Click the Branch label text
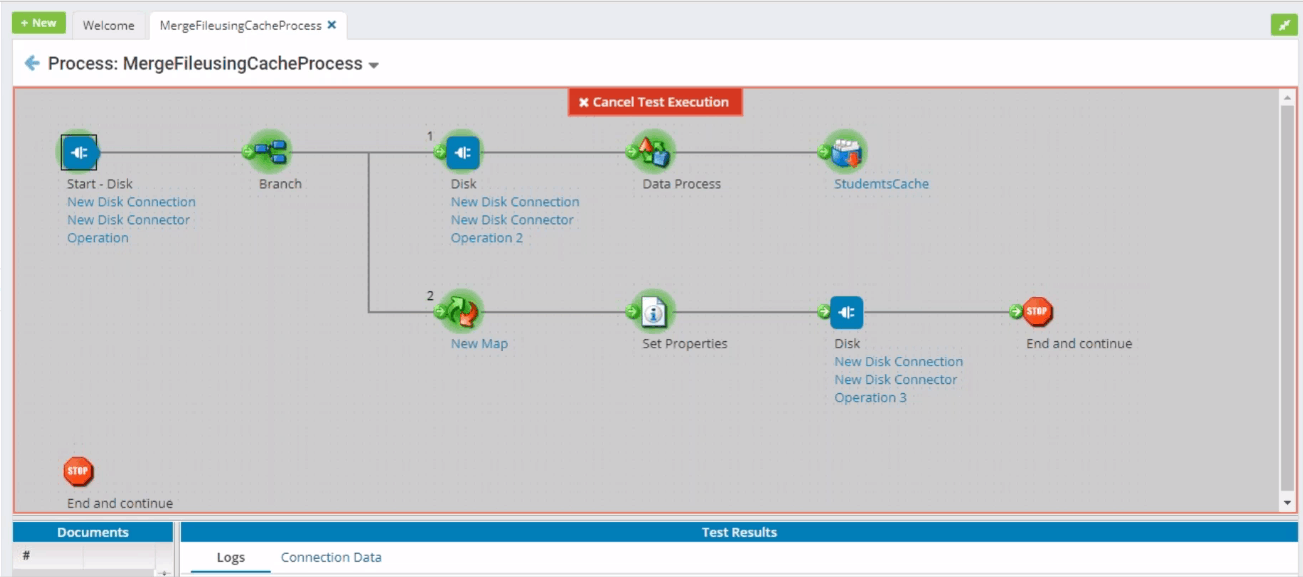The width and height of the screenshot is (1303, 577). tap(280, 184)
